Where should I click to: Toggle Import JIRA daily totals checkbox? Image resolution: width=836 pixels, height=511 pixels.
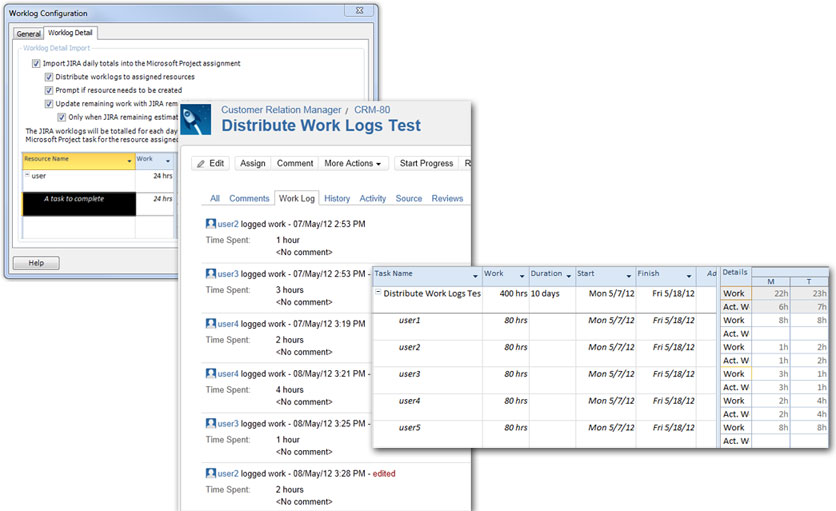click(36, 63)
